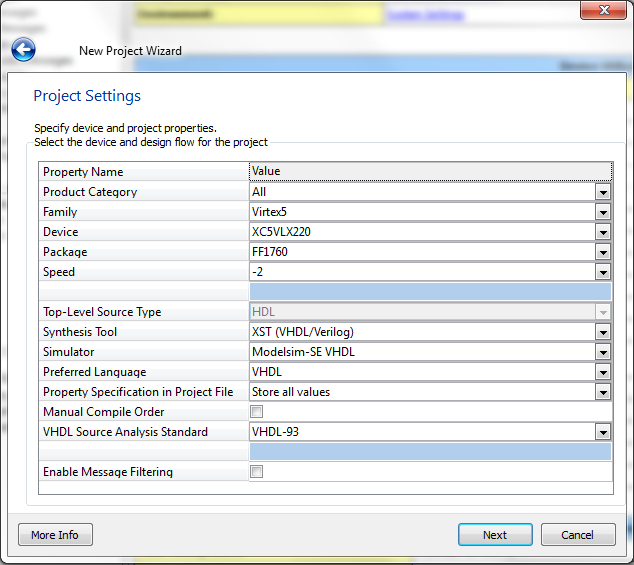
Task: Click the Project Settings heading
Action: 87,96
